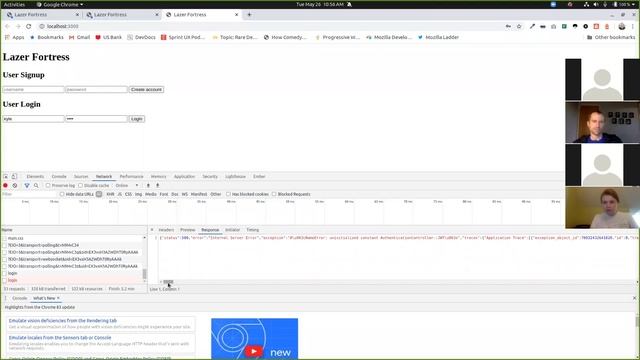640x360 pixels.
Task: Click the Apps grid bookmark
Action: 15,37
